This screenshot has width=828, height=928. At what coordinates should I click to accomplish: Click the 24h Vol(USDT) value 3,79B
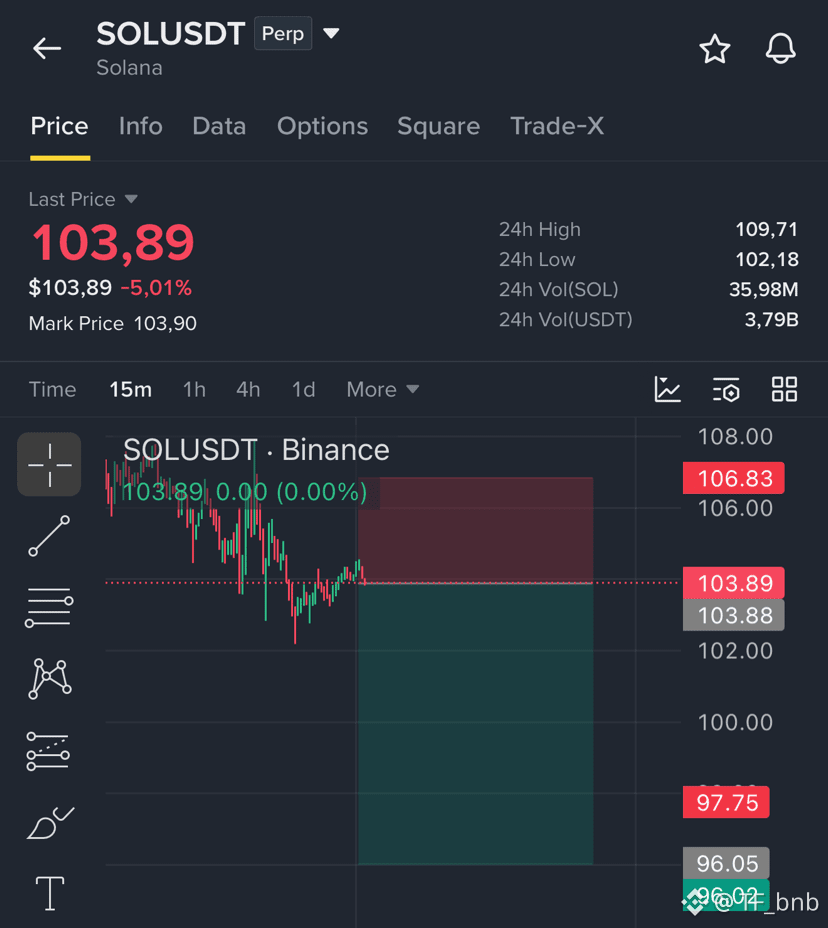click(771, 320)
